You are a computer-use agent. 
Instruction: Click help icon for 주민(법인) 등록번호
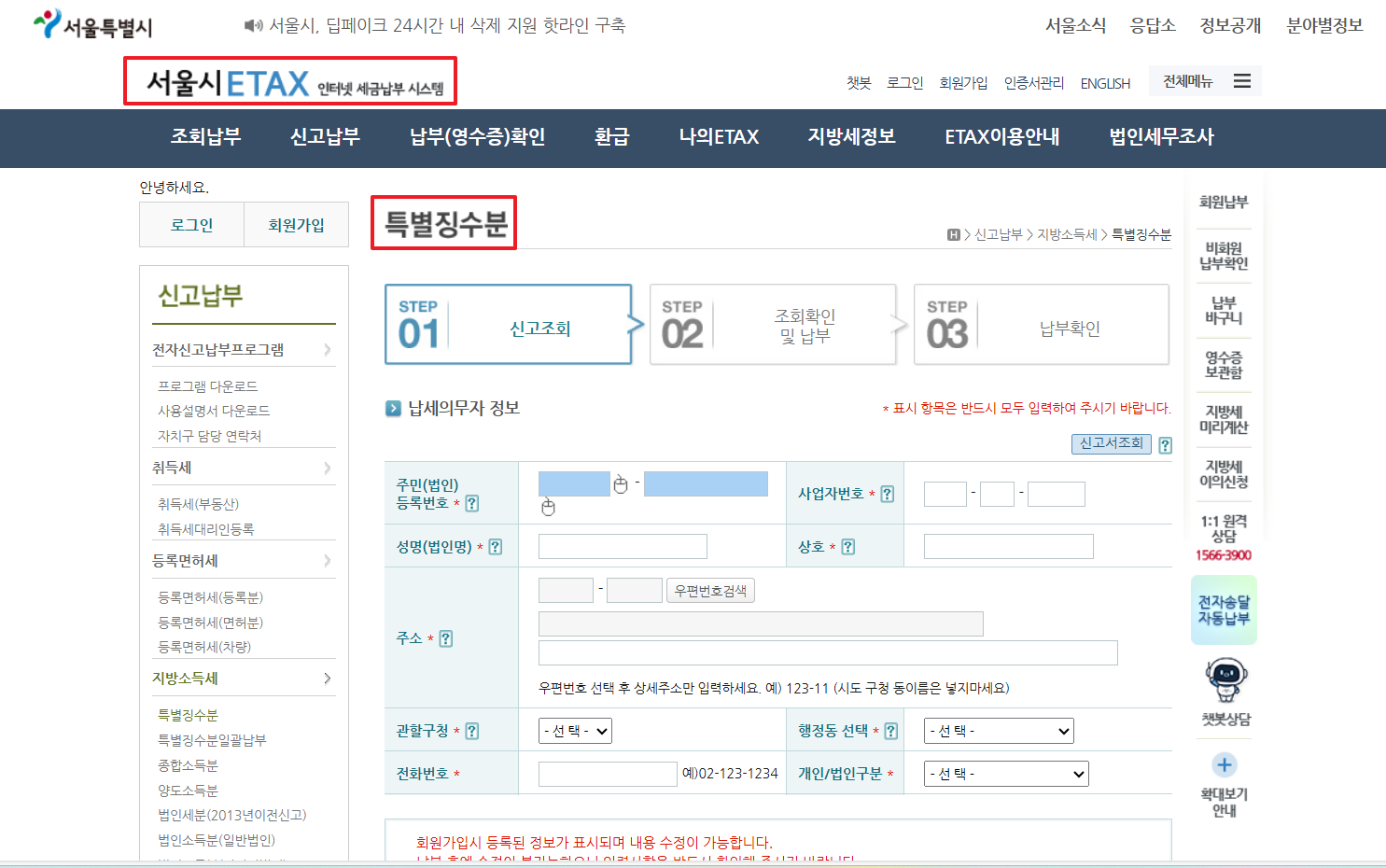click(472, 503)
